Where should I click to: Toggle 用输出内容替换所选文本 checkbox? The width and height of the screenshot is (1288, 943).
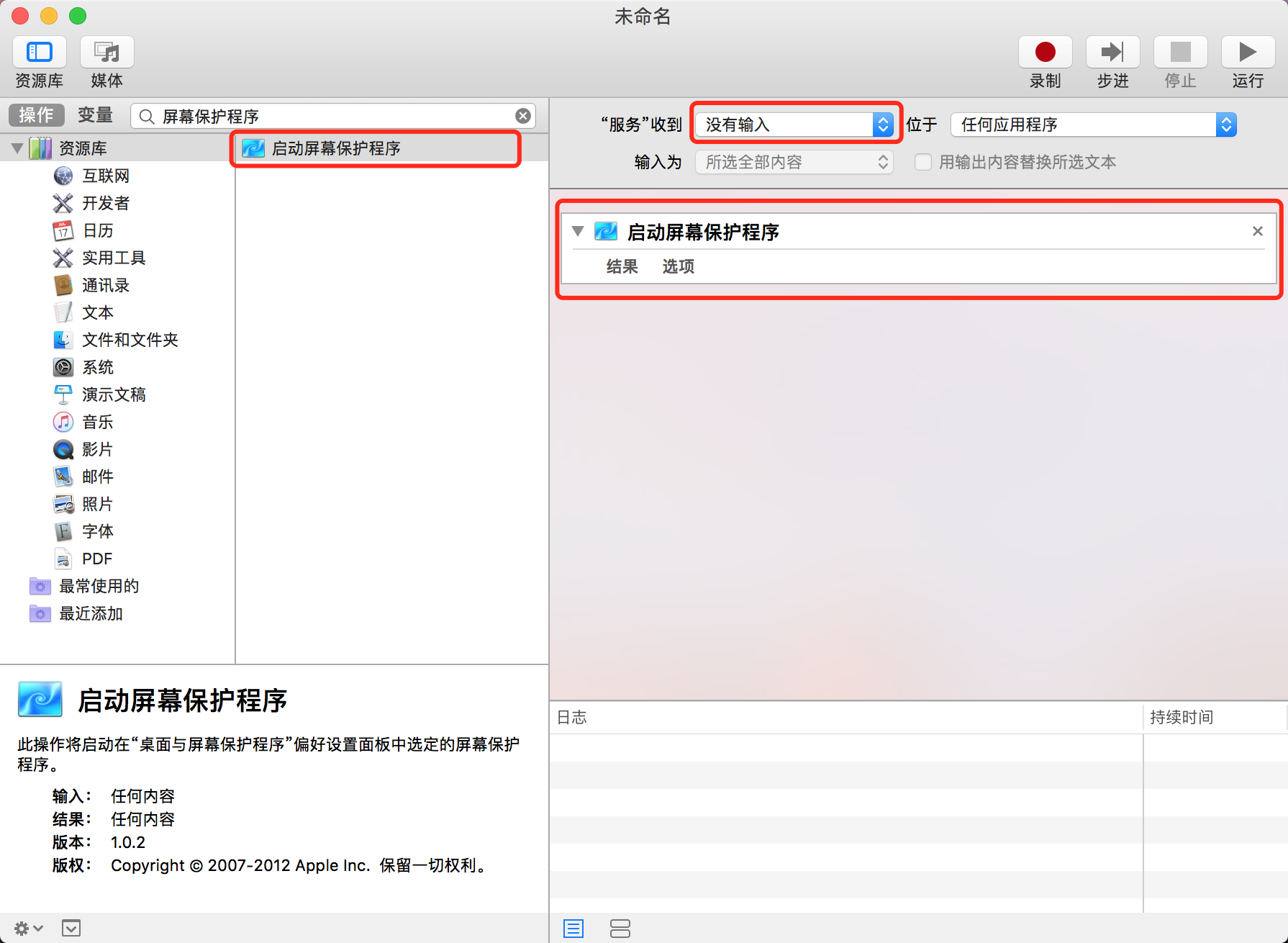click(x=922, y=162)
